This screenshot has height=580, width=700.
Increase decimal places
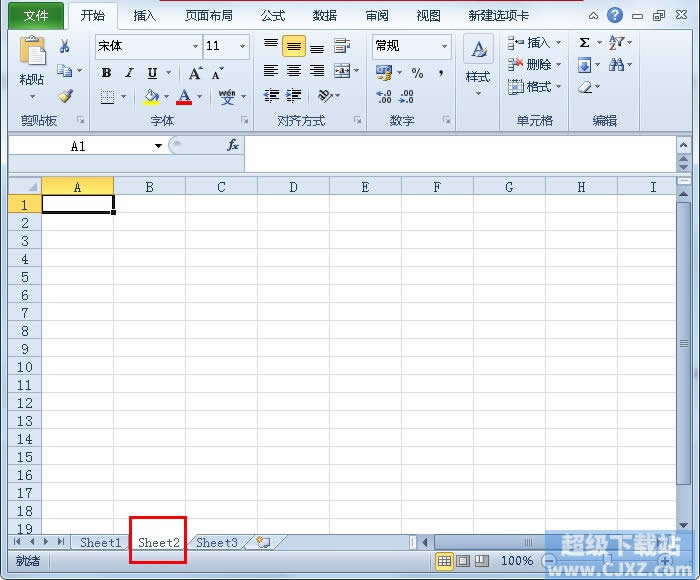point(384,96)
